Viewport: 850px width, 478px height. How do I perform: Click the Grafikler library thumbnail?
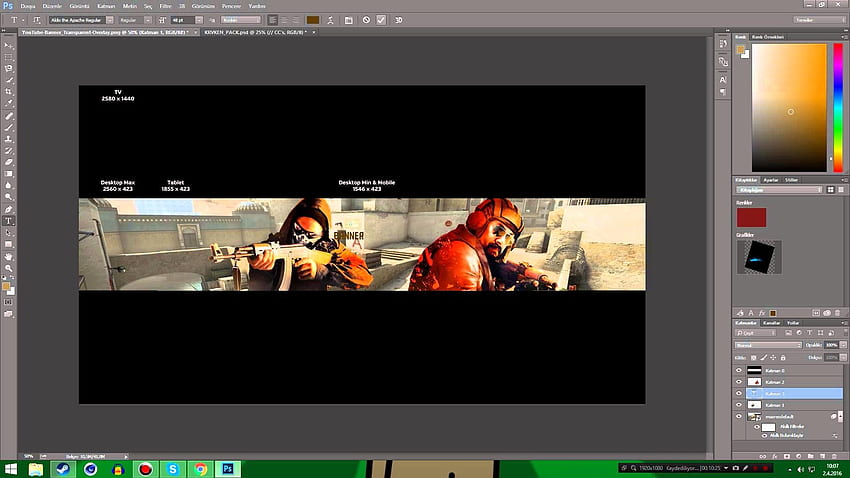(x=759, y=257)
